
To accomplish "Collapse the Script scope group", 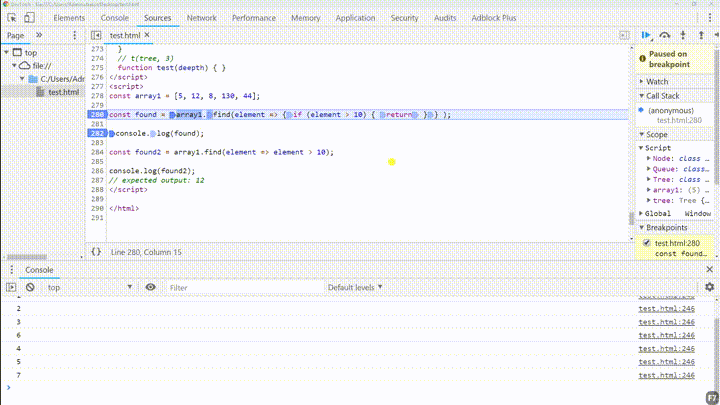I will (x=641, y=148).
